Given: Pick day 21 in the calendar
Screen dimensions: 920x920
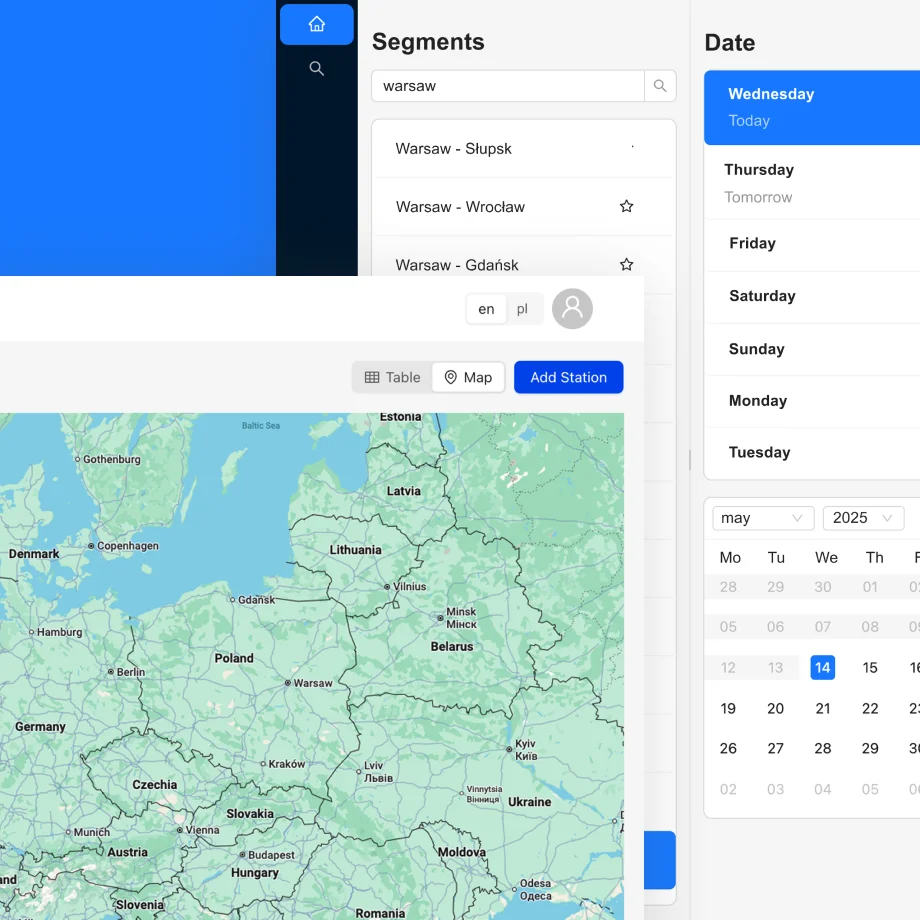Looking at the screenshot, I should [823, 708].
